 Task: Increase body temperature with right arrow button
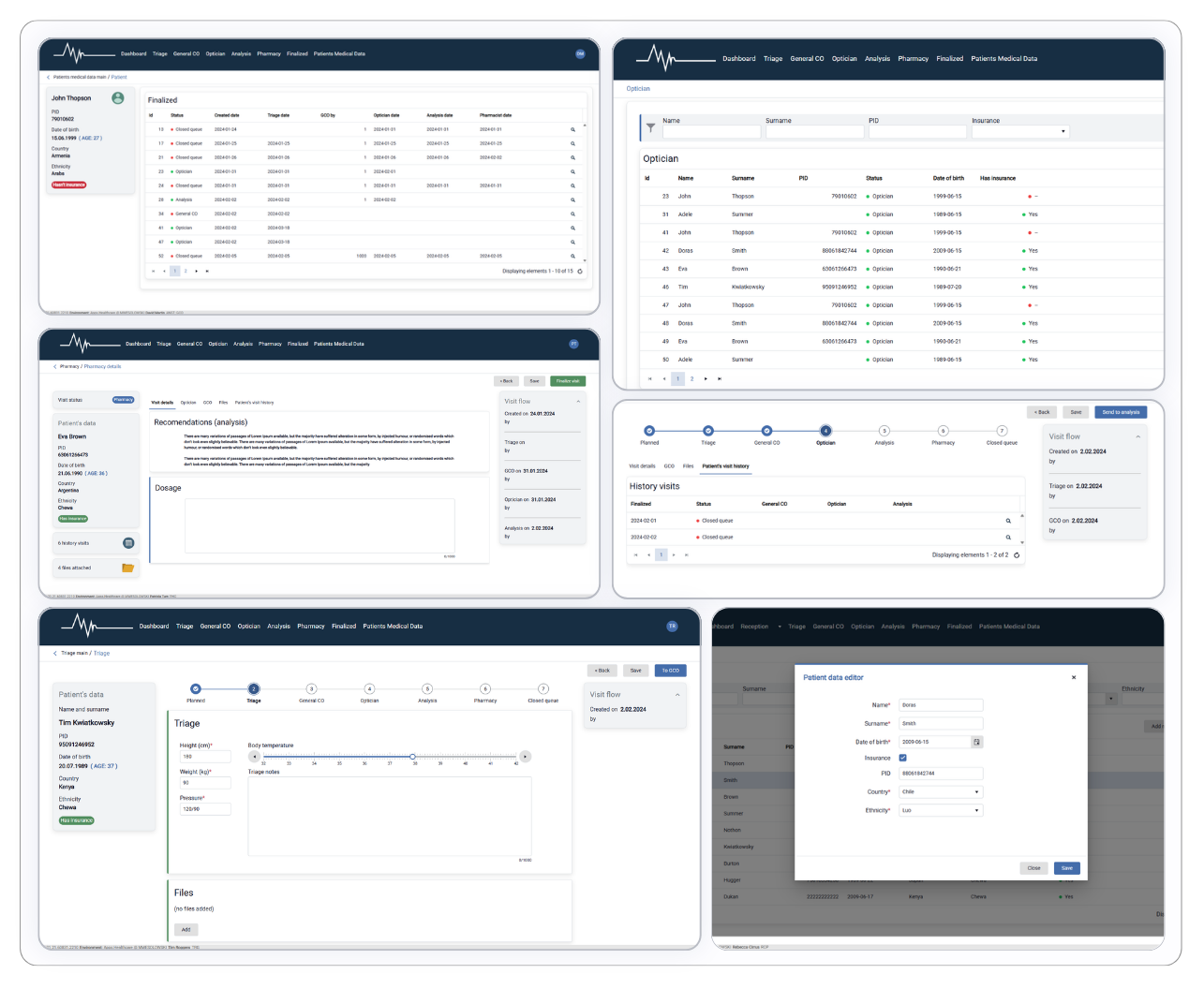[x=525, y=756]
